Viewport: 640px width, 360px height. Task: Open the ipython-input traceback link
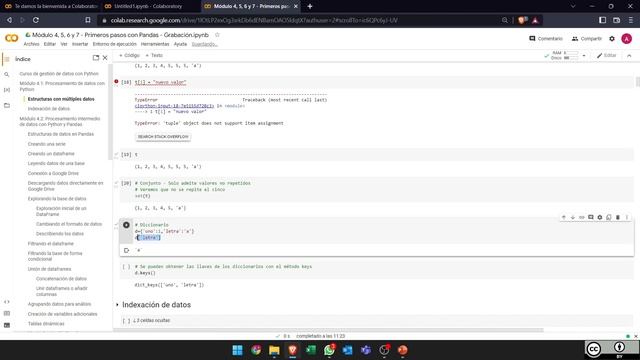174,106
